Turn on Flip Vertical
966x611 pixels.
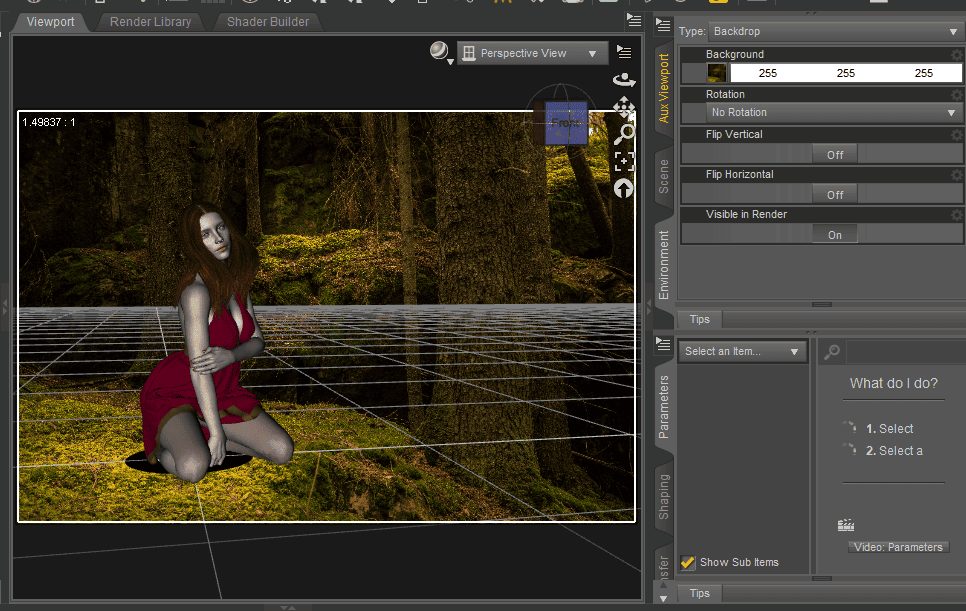pyautogui.click(x=834, y=153)
